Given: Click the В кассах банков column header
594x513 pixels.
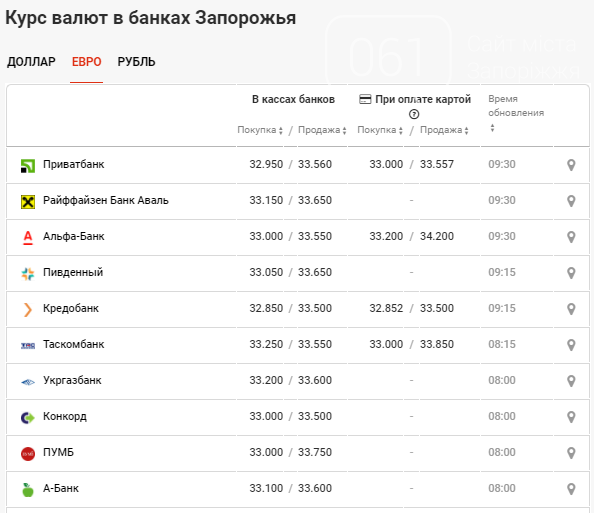Looking at the screenshot, I should point(293,99).
